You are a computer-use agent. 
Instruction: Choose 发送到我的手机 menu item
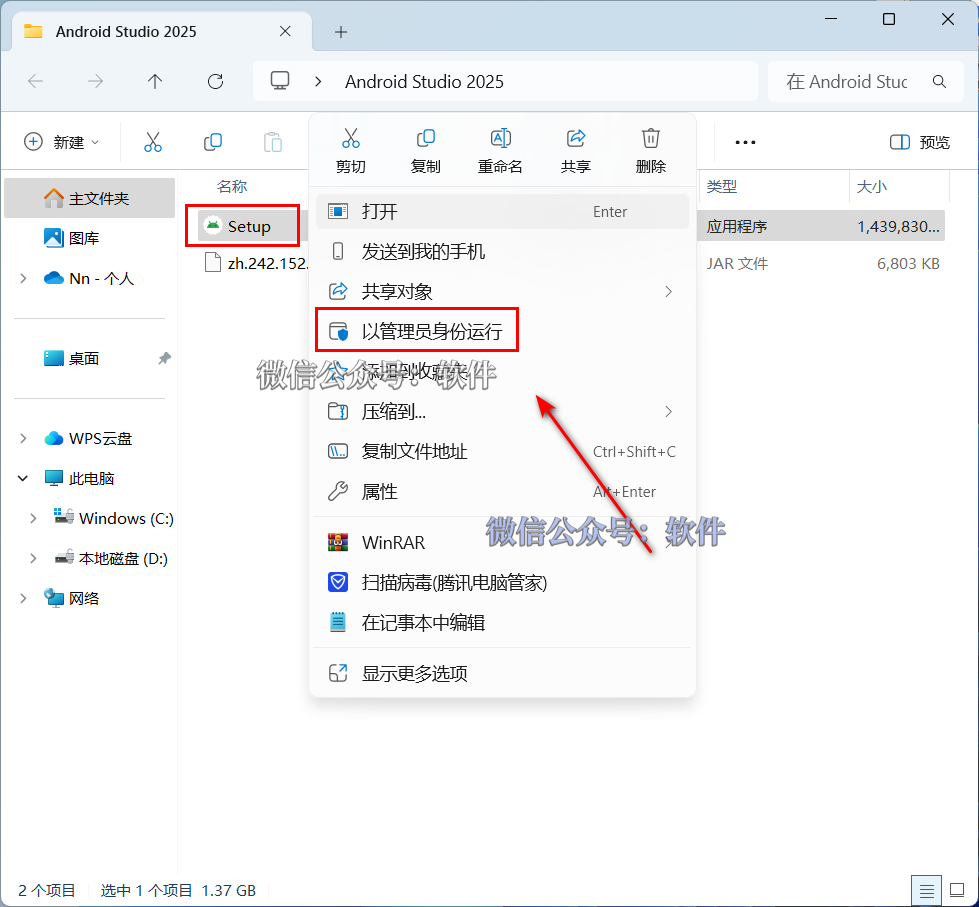point(502,252)
